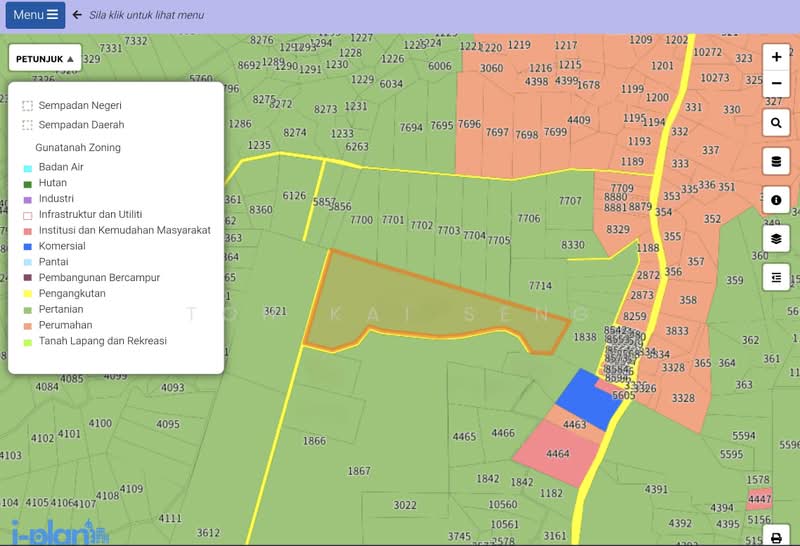This screenshot has height=546, width=800.
Task: Click lot number 7707
Action: click(570, 201)
